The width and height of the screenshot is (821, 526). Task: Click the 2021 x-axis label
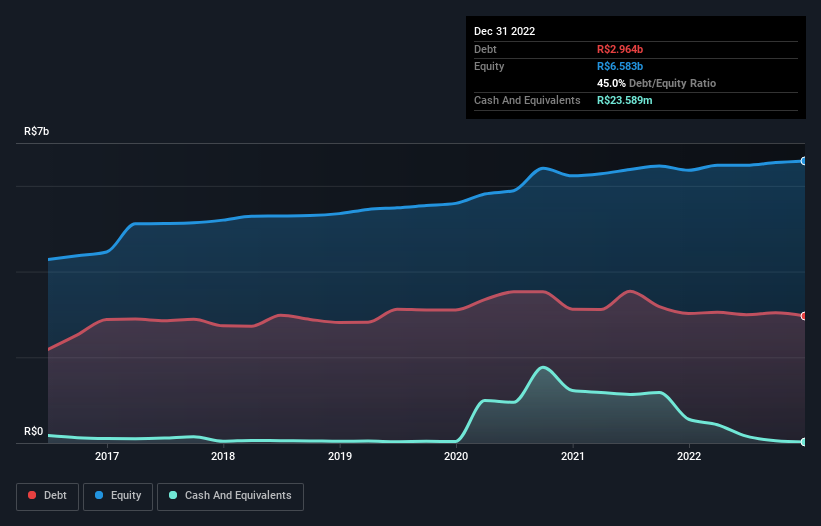coord(573,456)
